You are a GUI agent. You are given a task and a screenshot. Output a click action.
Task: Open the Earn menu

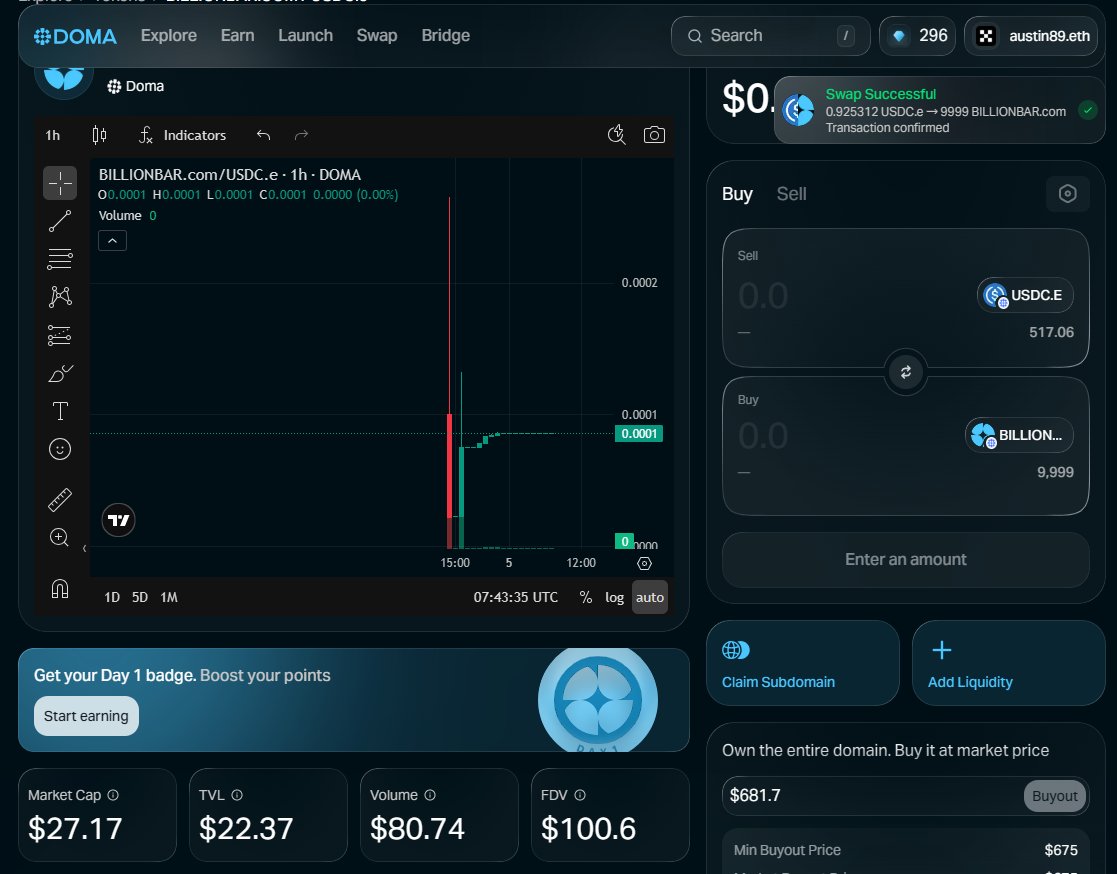point(237,36)
